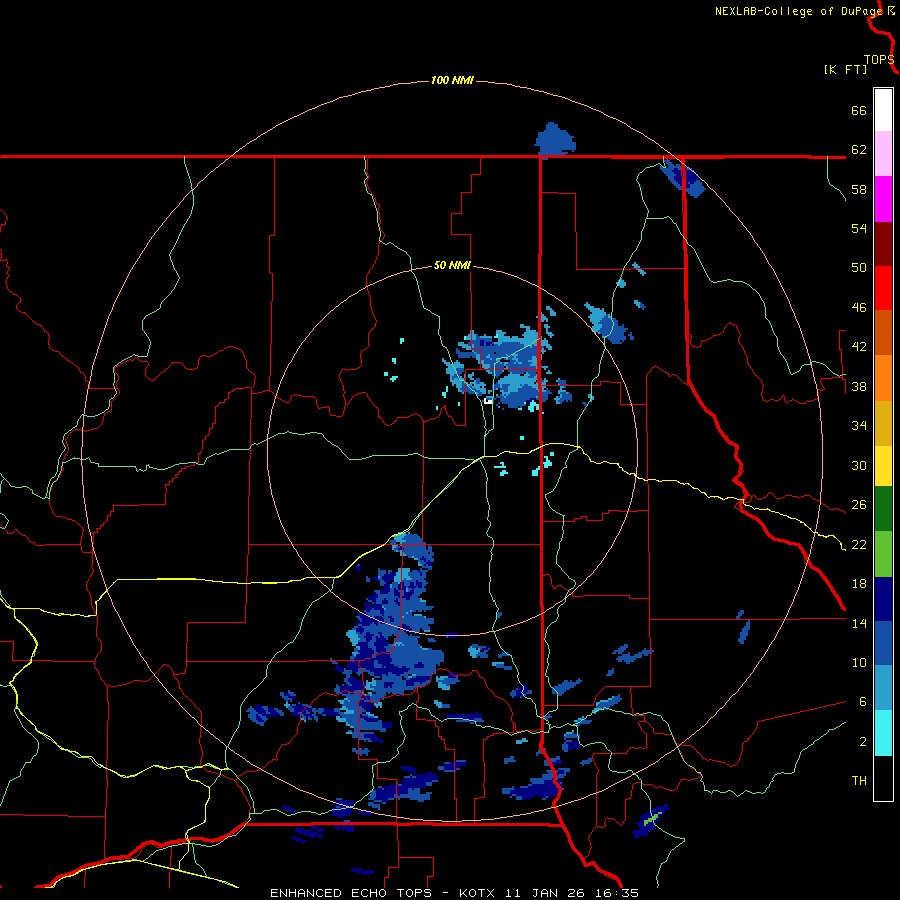The width and height of the screenshot is (900, 900).
Task: Click the light blue 10 kft swatch
Action: [x=883, y=688]
